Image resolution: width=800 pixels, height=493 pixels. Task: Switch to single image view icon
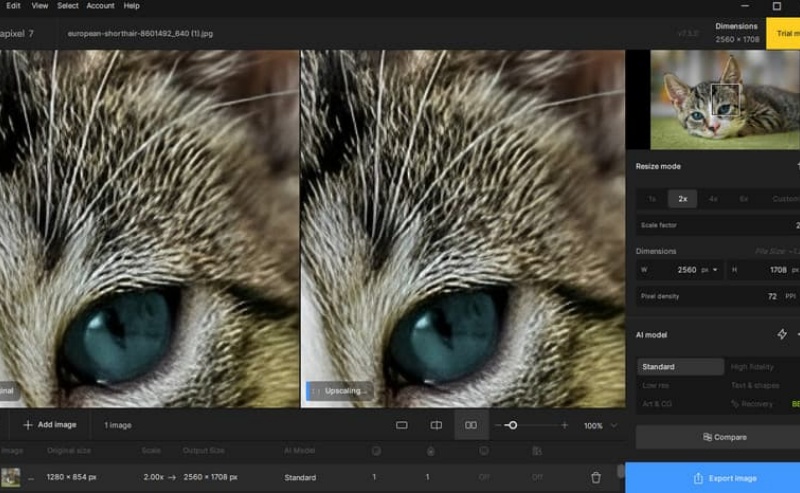click(x=402, y=425)
